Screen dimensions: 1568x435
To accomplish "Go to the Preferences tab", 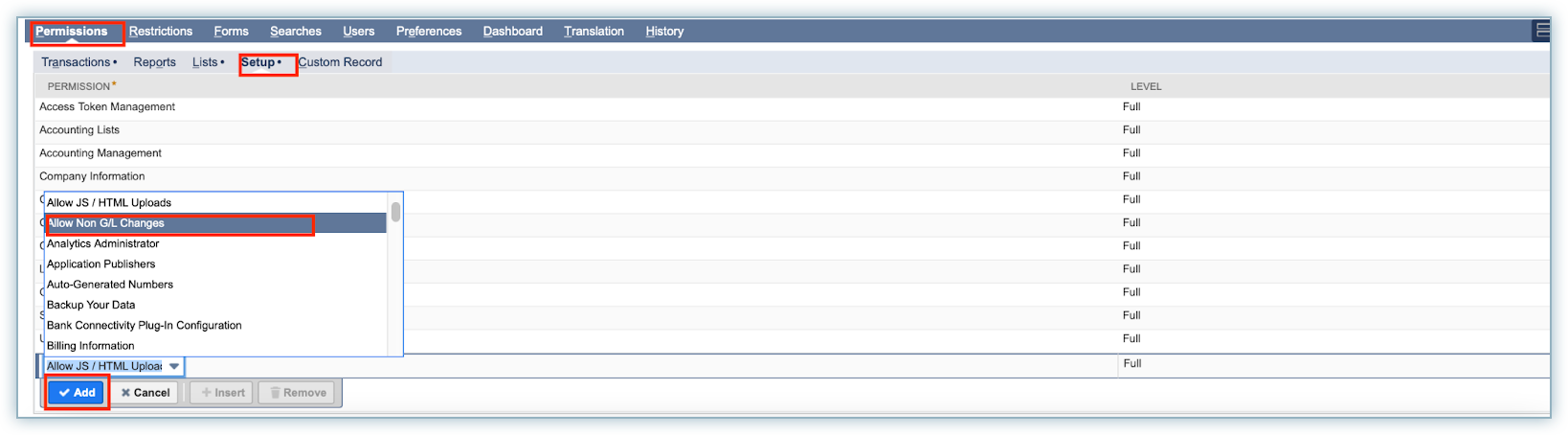I will [429, 32].
